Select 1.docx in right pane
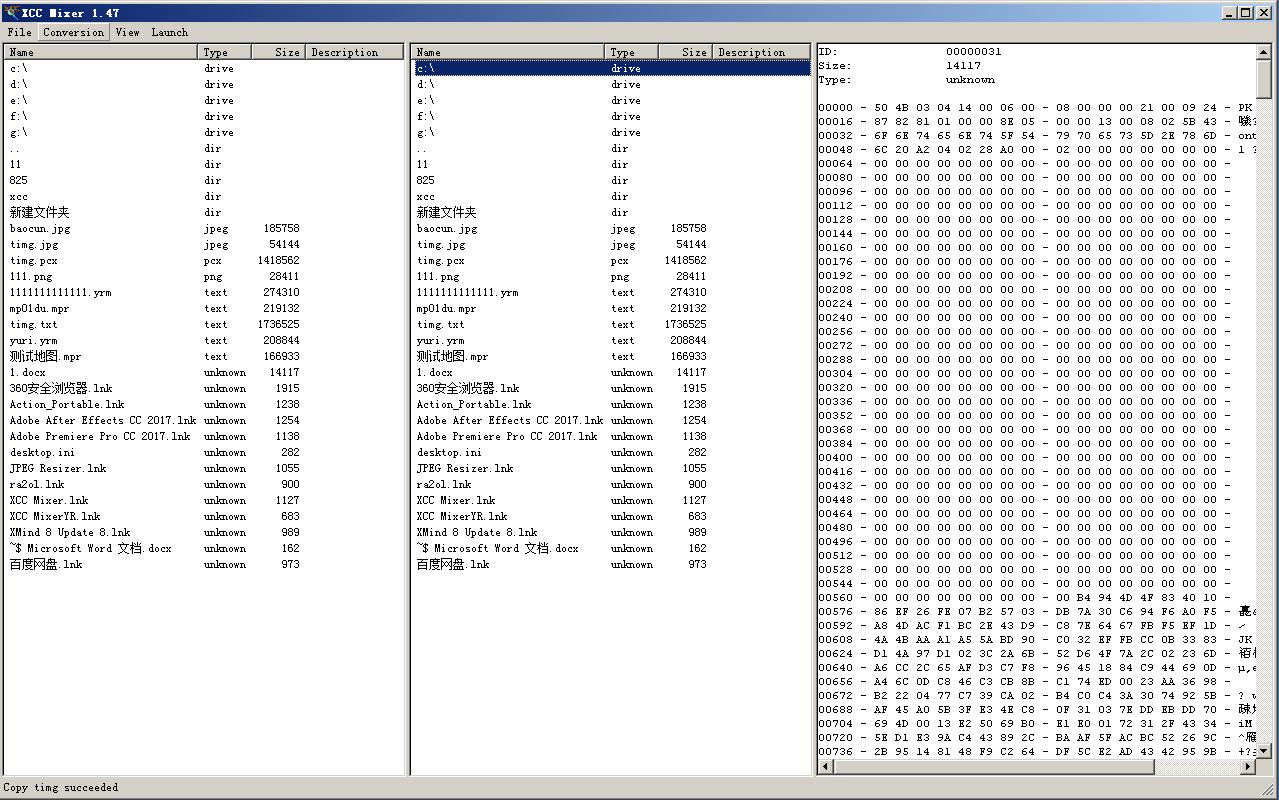This screenshot has height=800, width=1279. [x=435, y=372]
